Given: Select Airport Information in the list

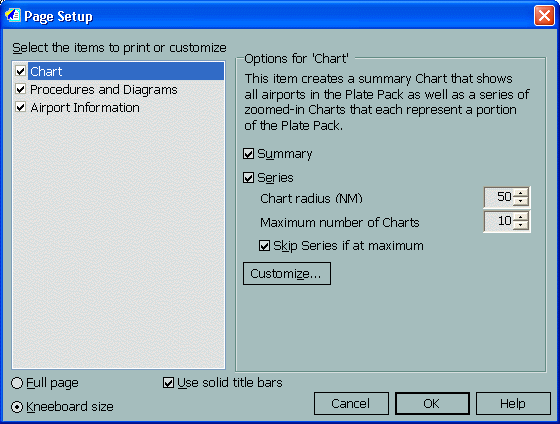Looking at the screenshot, I should pyautogui.click(x=85, y=108).
